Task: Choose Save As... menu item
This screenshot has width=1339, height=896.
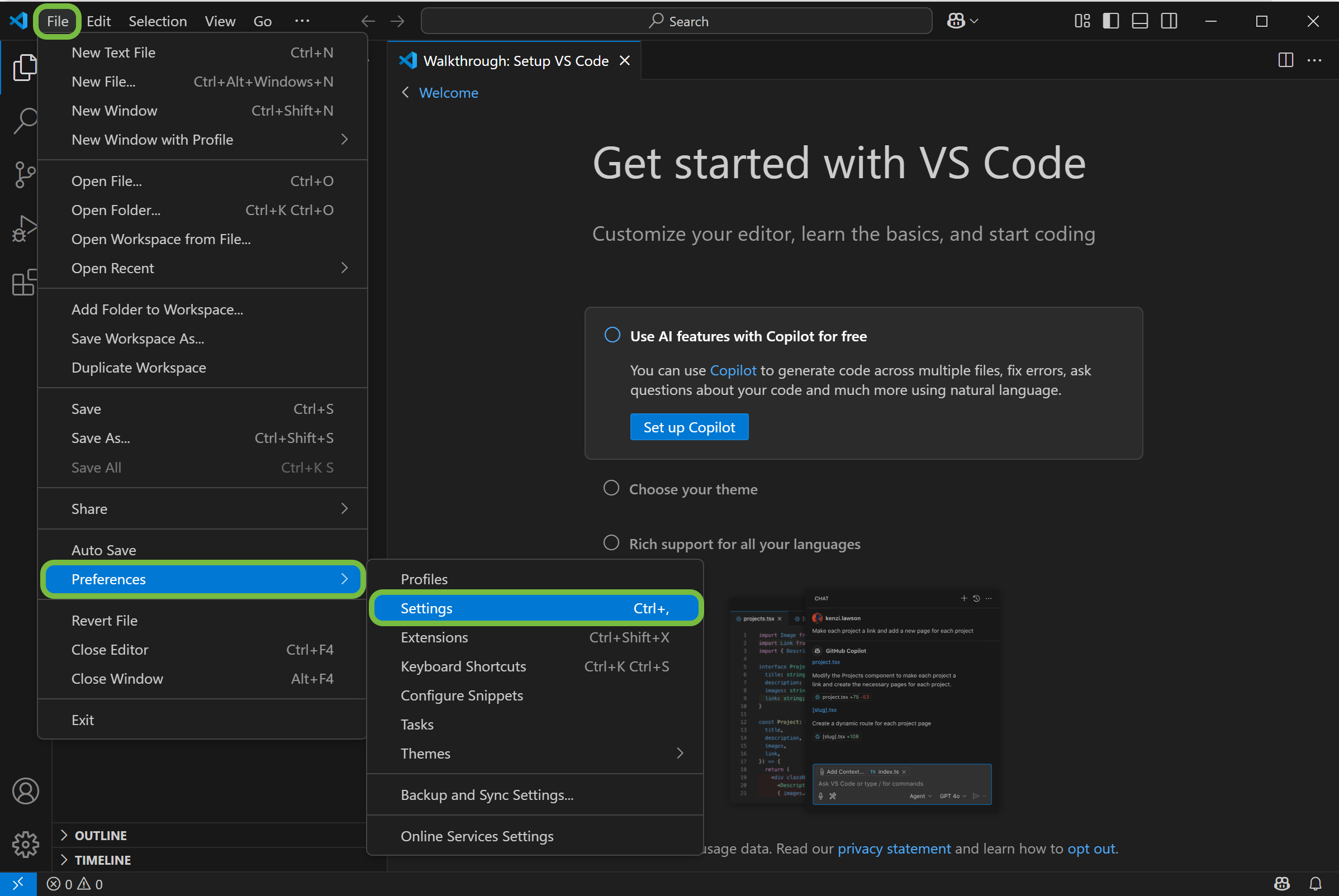Action: (x=202, y=438)
